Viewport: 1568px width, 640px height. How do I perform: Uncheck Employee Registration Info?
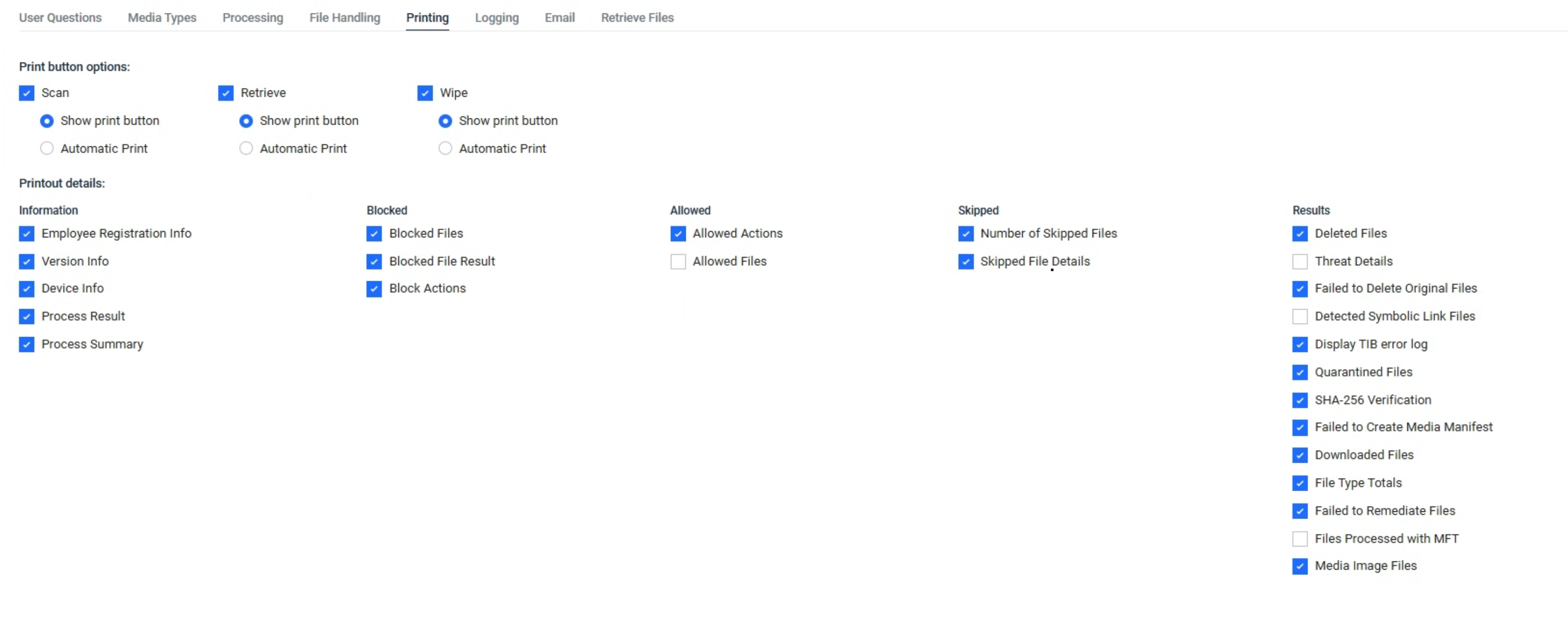coord(26,234)
